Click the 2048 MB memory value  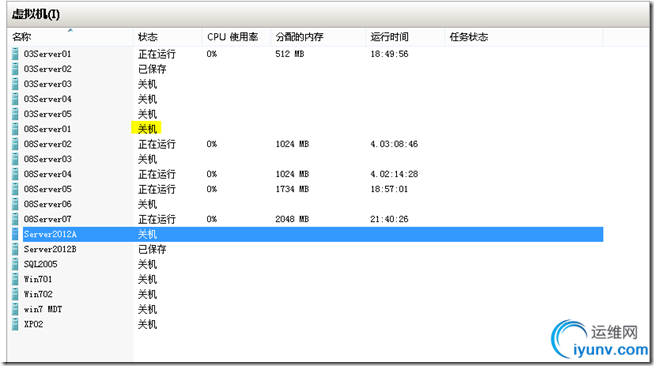click(292, 219)
